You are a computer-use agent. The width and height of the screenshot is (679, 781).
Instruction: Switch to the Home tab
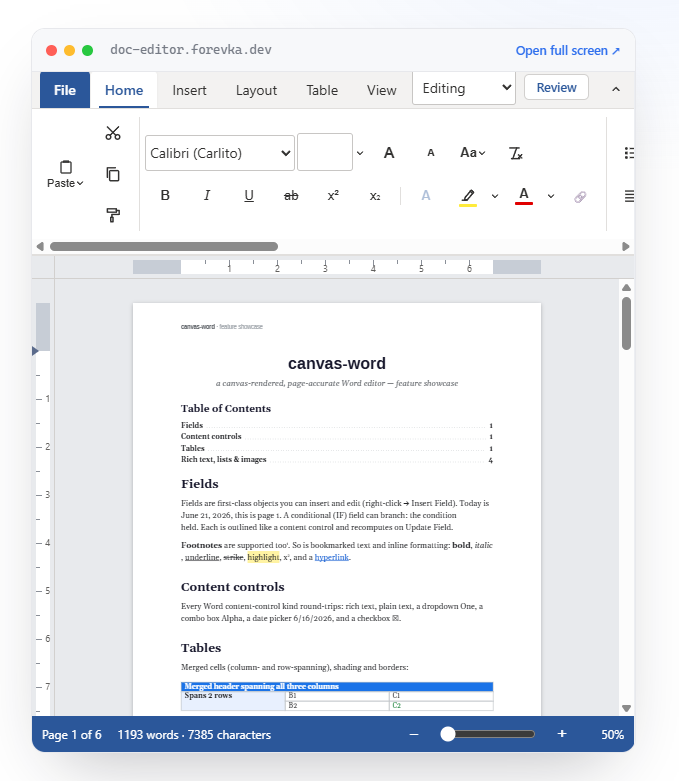point(124,90)
